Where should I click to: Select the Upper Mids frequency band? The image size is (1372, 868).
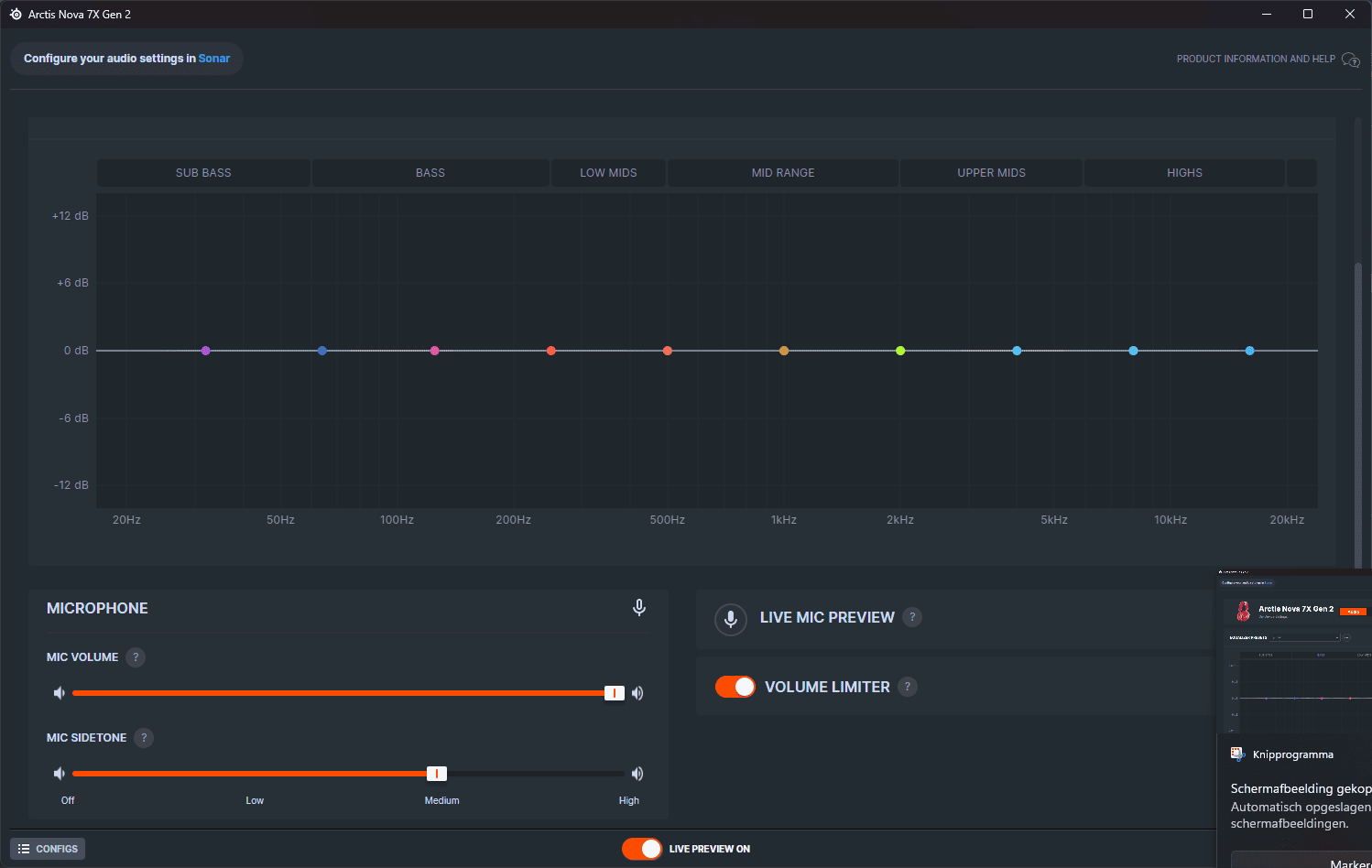[991, 173]
